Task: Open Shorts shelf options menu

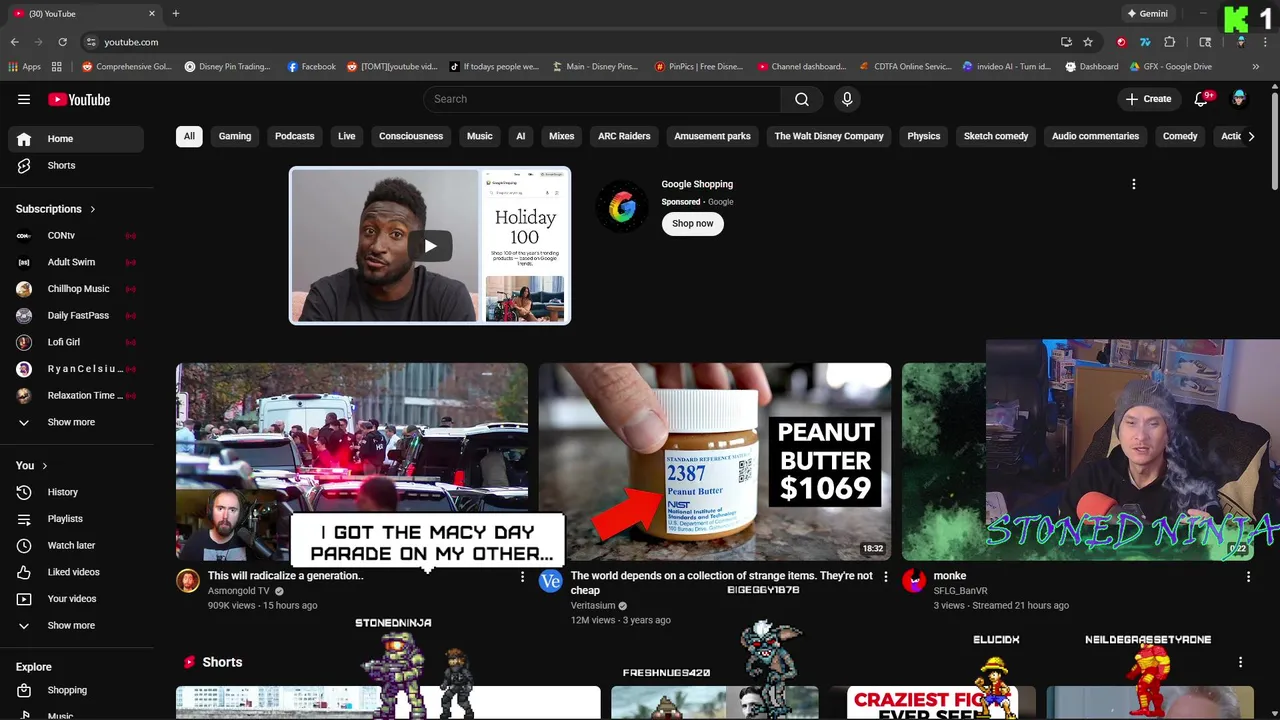Action: (x=1240, y=662)
